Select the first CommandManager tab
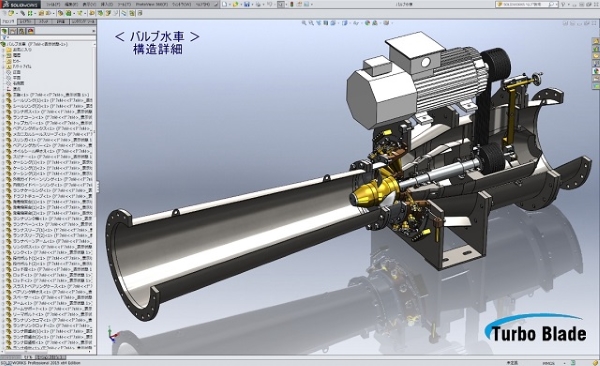This screenshot has width=600, height=366. (9, 22)
